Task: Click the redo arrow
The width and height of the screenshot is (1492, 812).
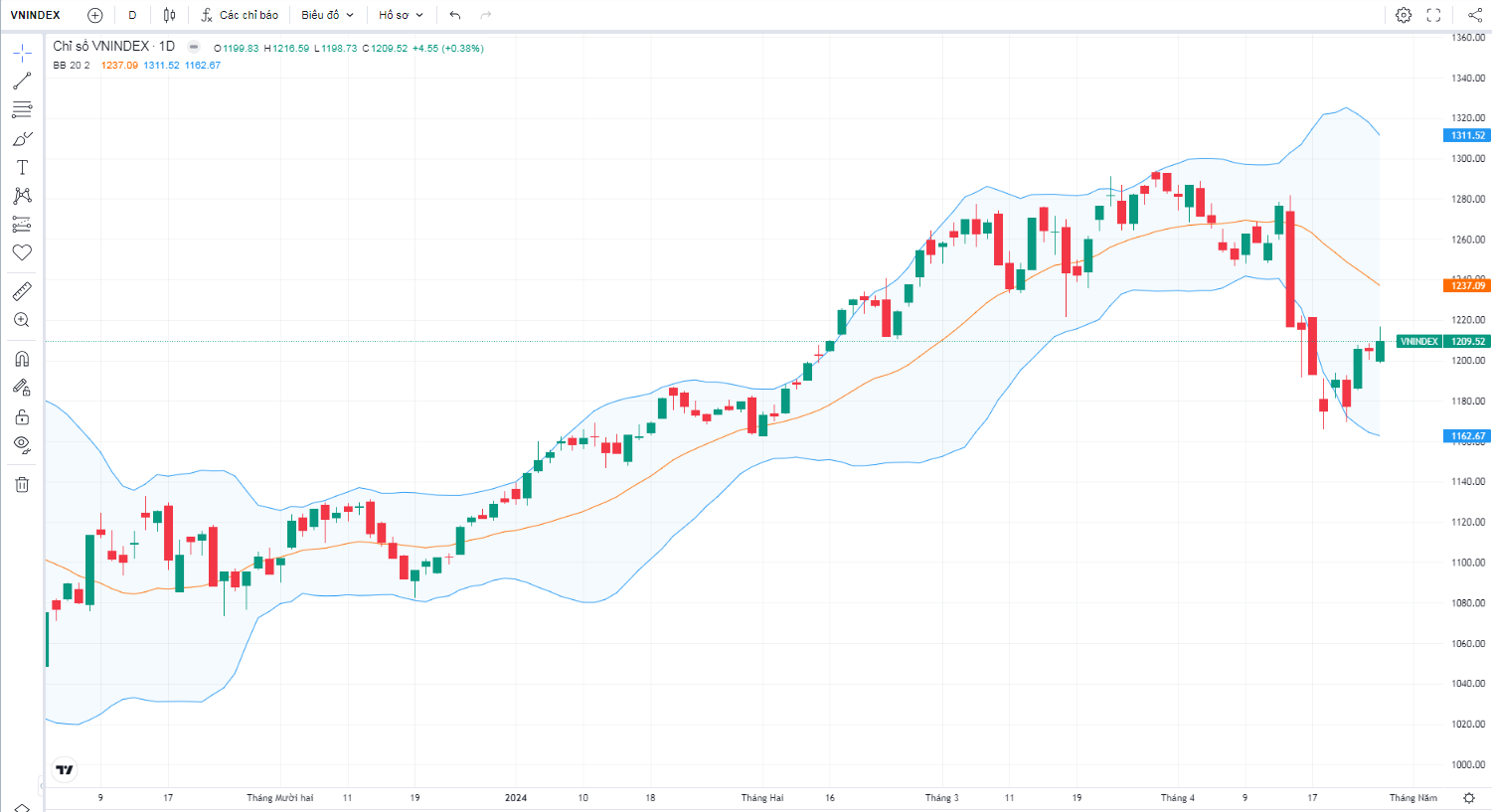Action: pyautogui.click(x=486, y=15)
